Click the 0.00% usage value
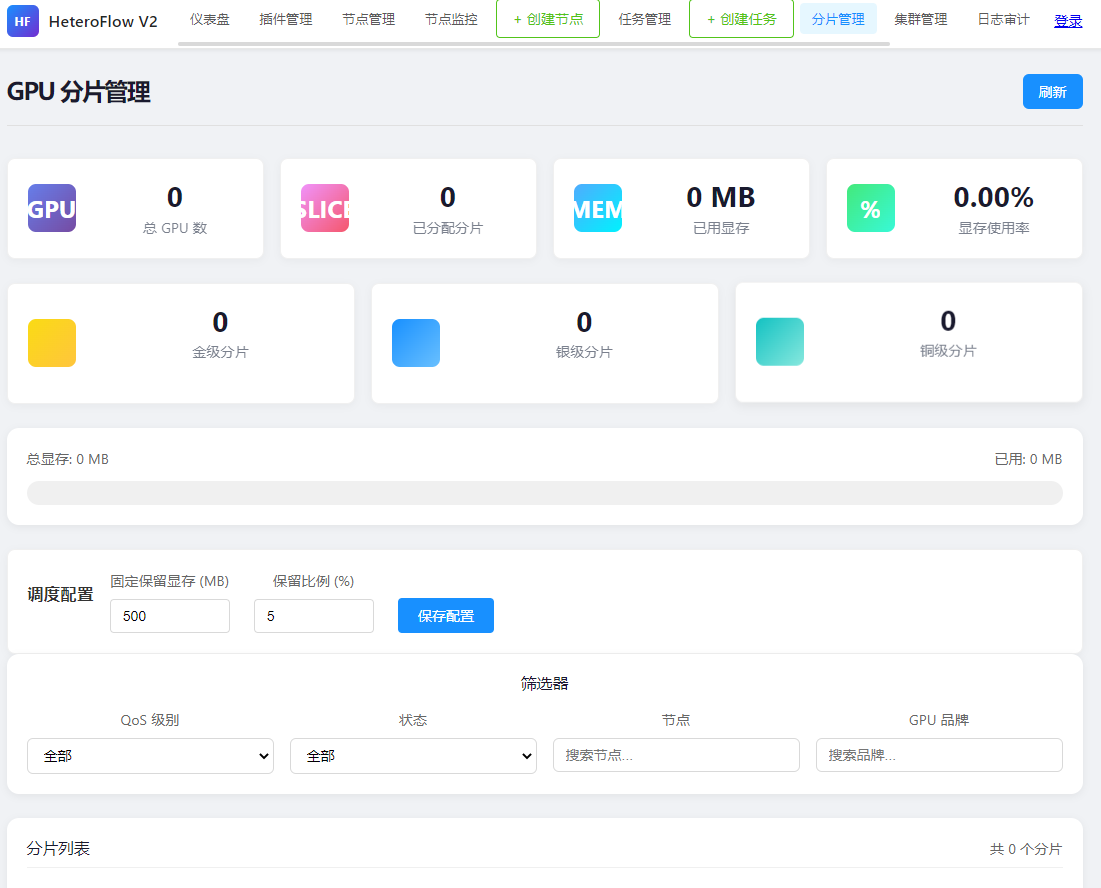The image size is (1101, 888). pos(994,197)
